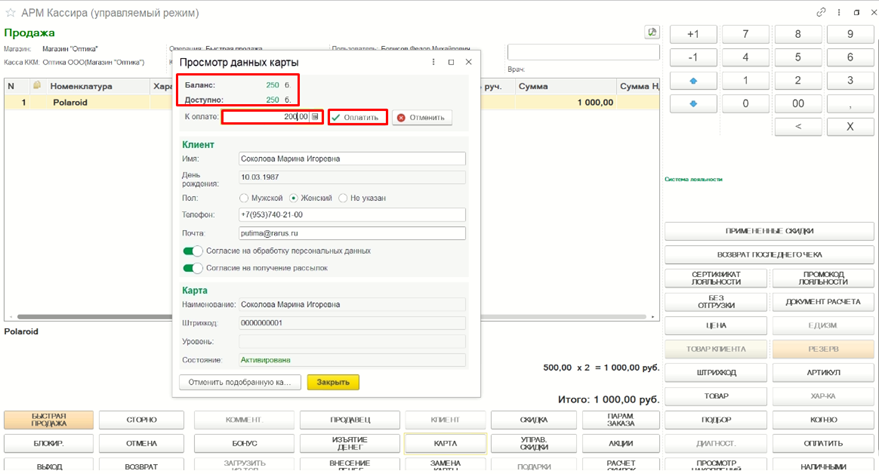Click the Телефон input field
The width and height of the screenshot is (879, 474).
pos(351,215)
